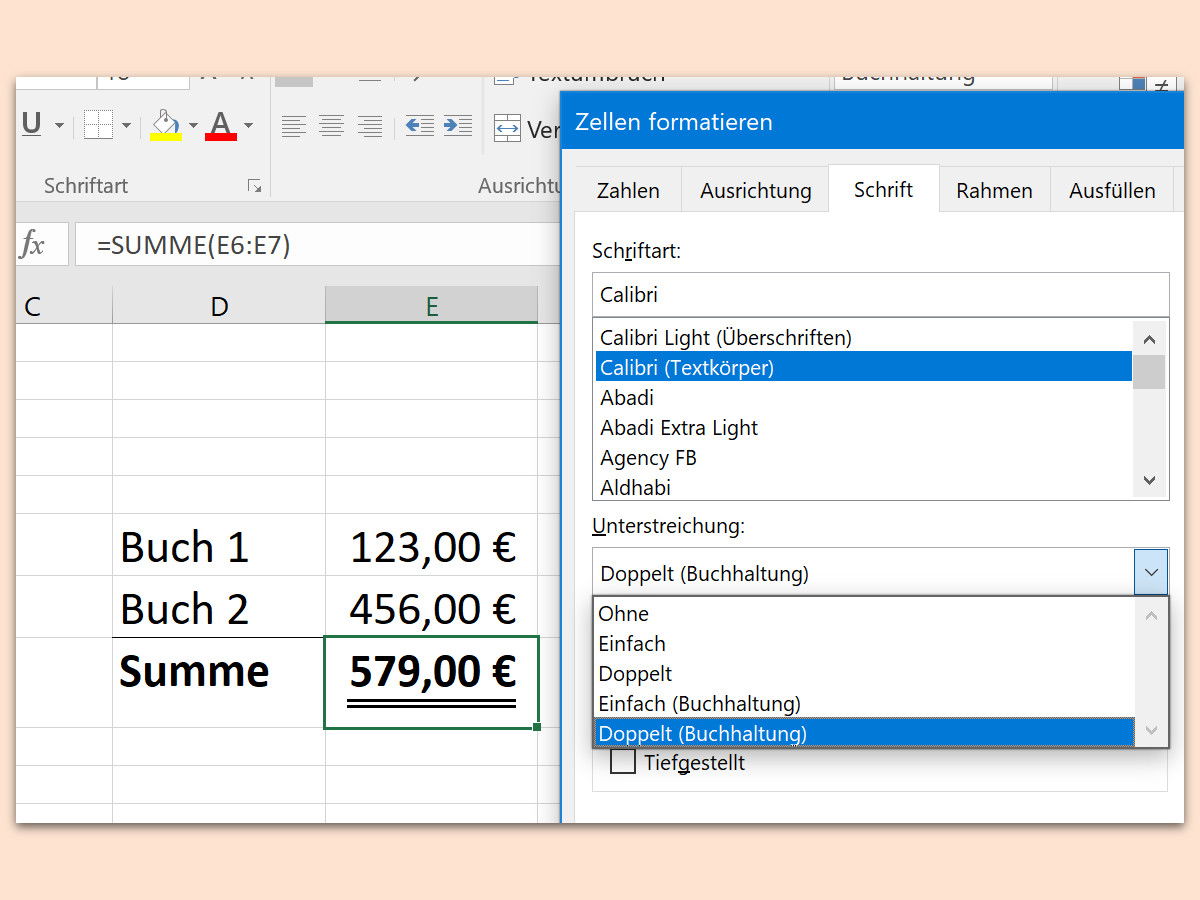Select 'Einfach' underline option

click(x=865, y=643)
